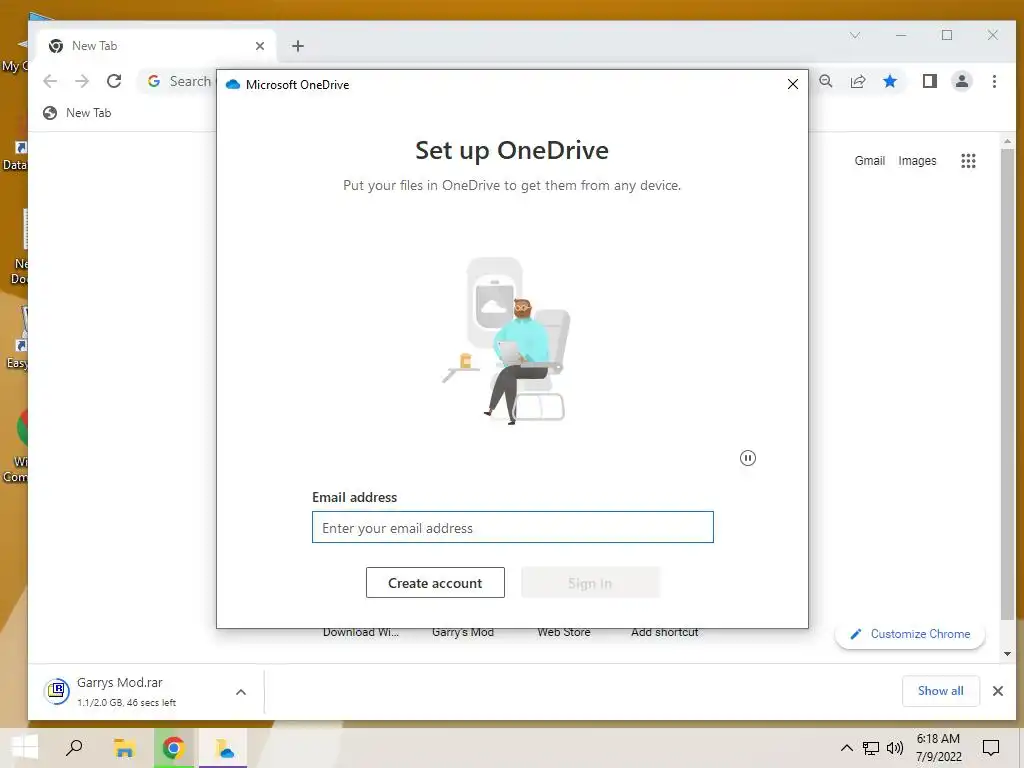
Task: Close the Microsoft OneDrive dialog
Action: point(793,84)
